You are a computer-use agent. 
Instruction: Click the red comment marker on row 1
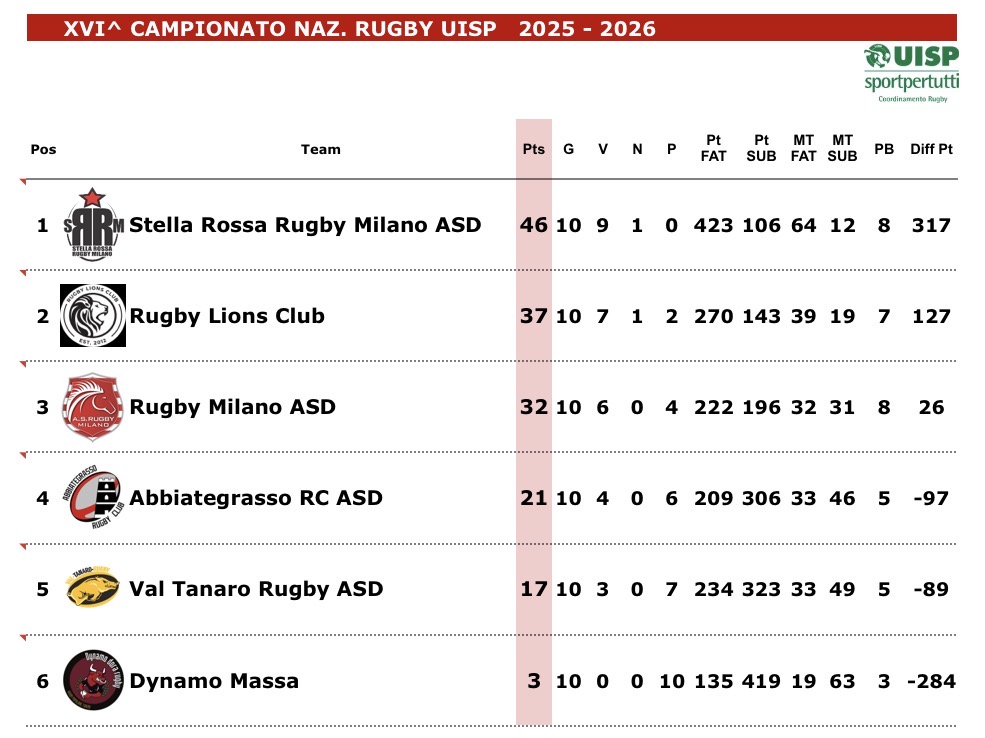tap(23, 182)
